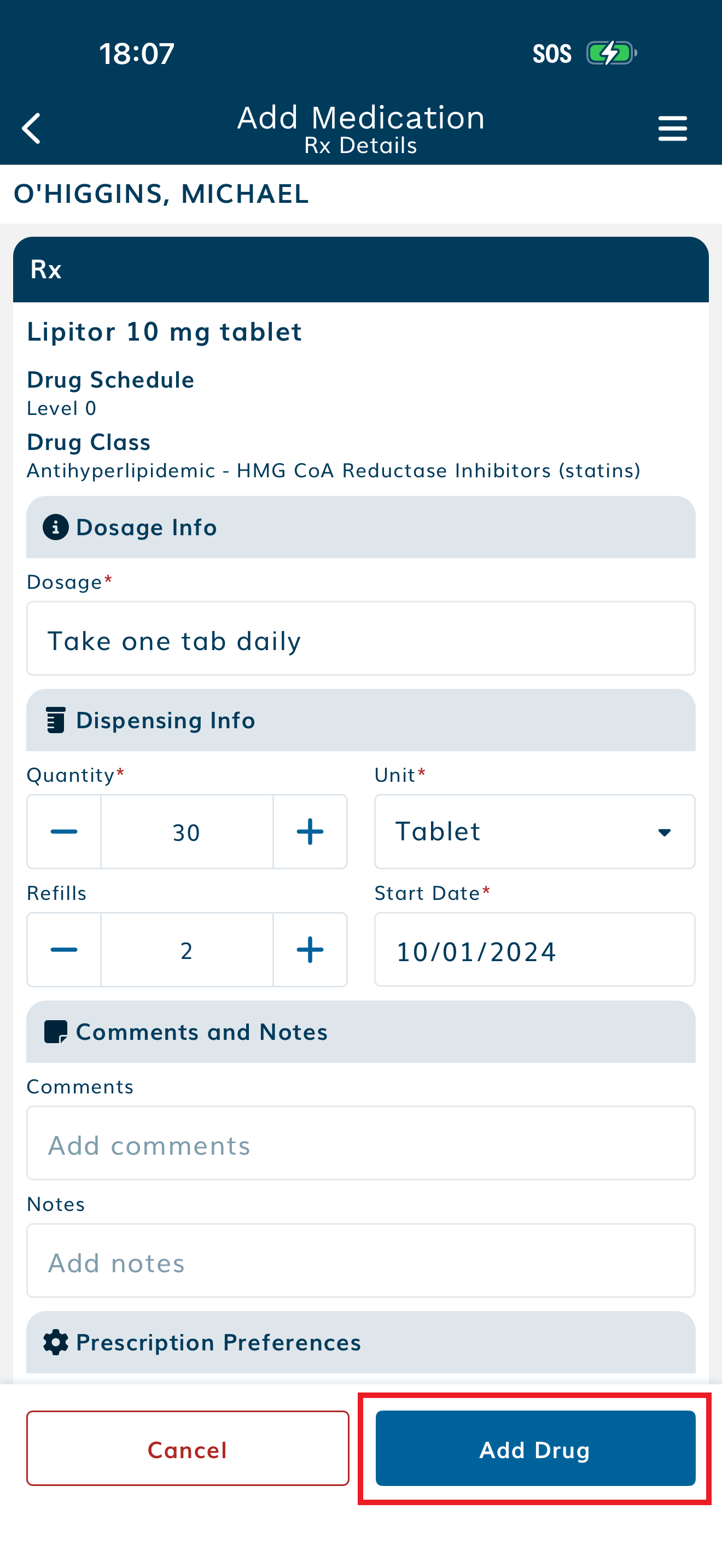Click the Dosage text field
The width and height of the screenshot is (722, 1568).
tap(360, 639)
